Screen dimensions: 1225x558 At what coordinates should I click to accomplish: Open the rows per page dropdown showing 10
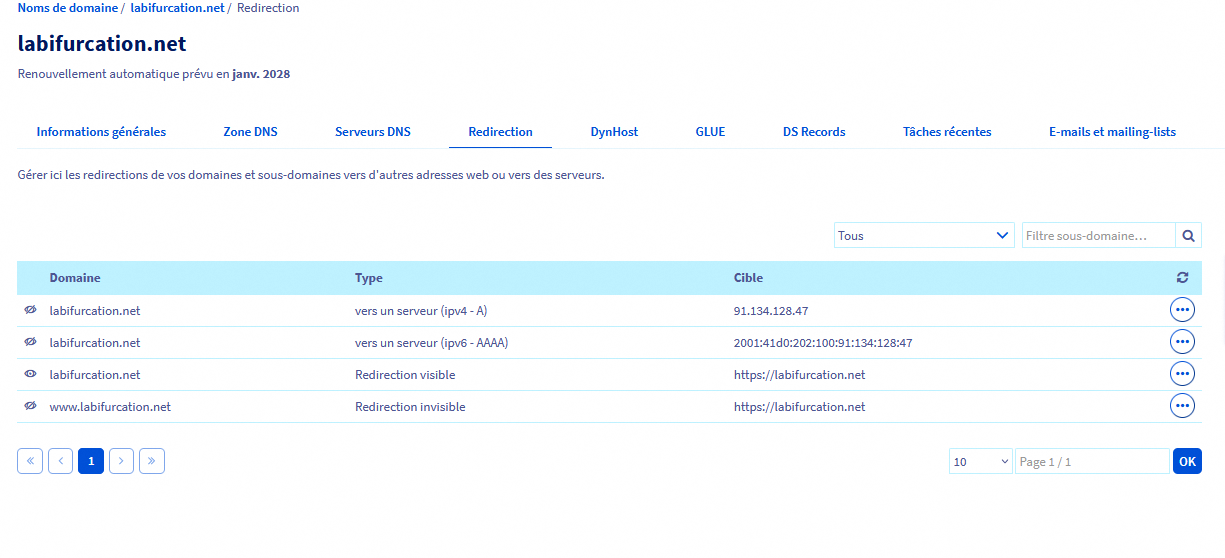click(x=980, y=461)
